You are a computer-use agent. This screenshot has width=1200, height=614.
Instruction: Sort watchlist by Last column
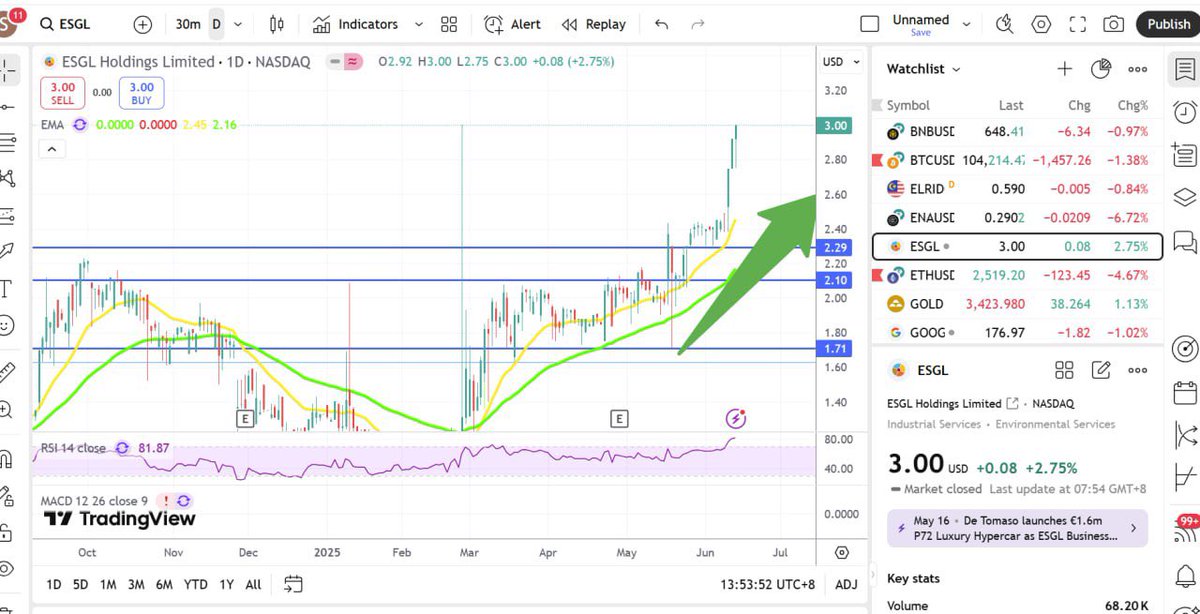coord(1011,105)
